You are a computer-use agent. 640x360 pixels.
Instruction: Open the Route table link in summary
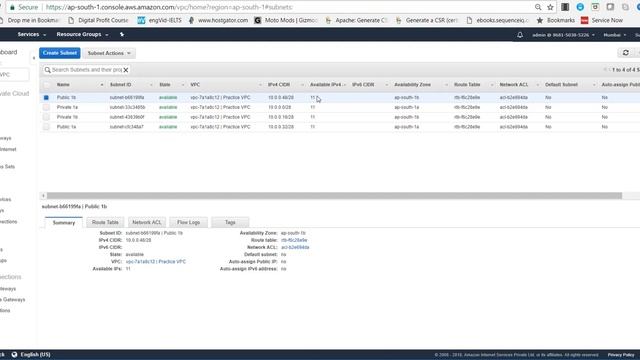(294, 240)
